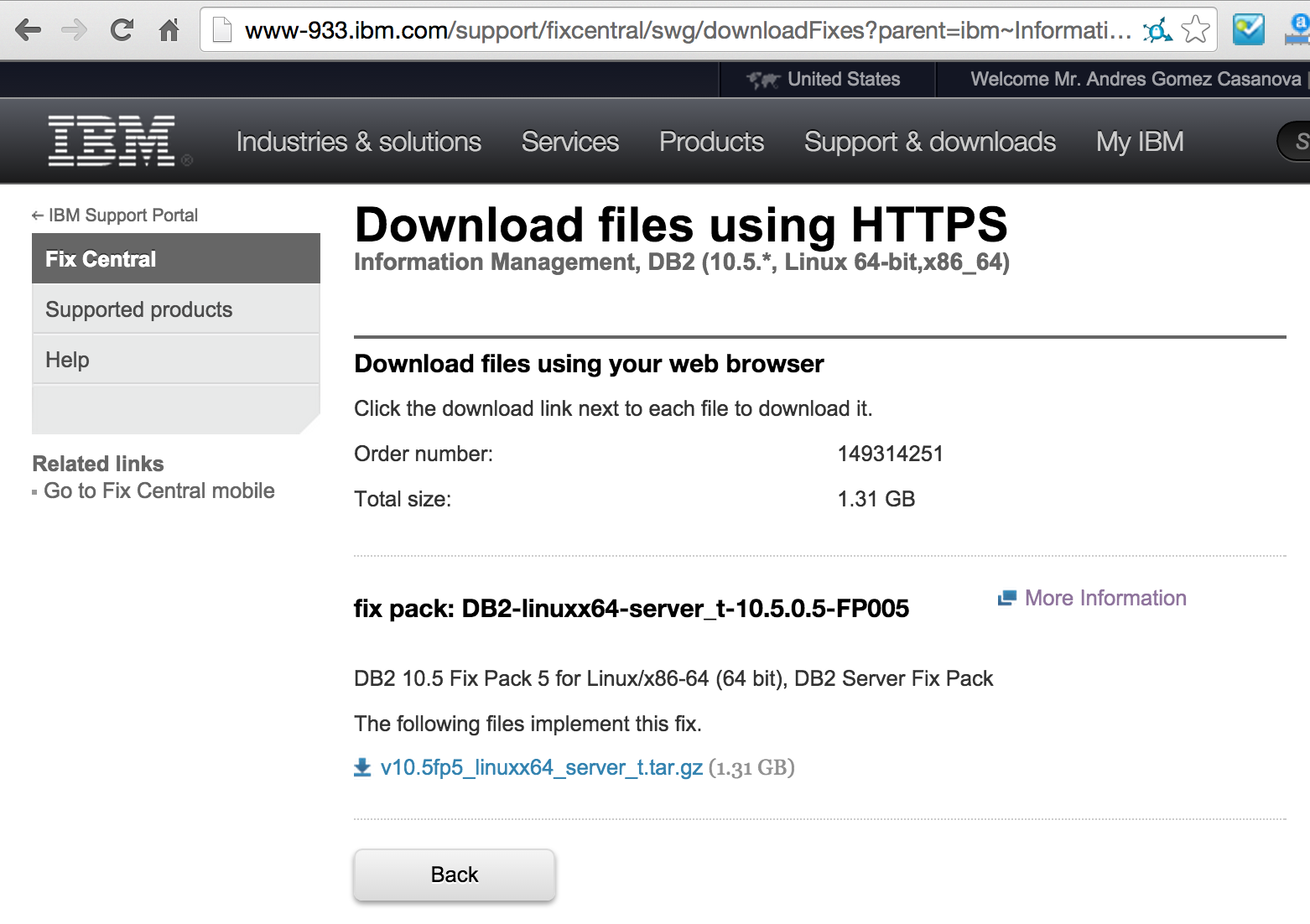This screenshot has height=924, width=1310.
Task: Click the search field at header right edge
Action: (x=1294, y=141)
